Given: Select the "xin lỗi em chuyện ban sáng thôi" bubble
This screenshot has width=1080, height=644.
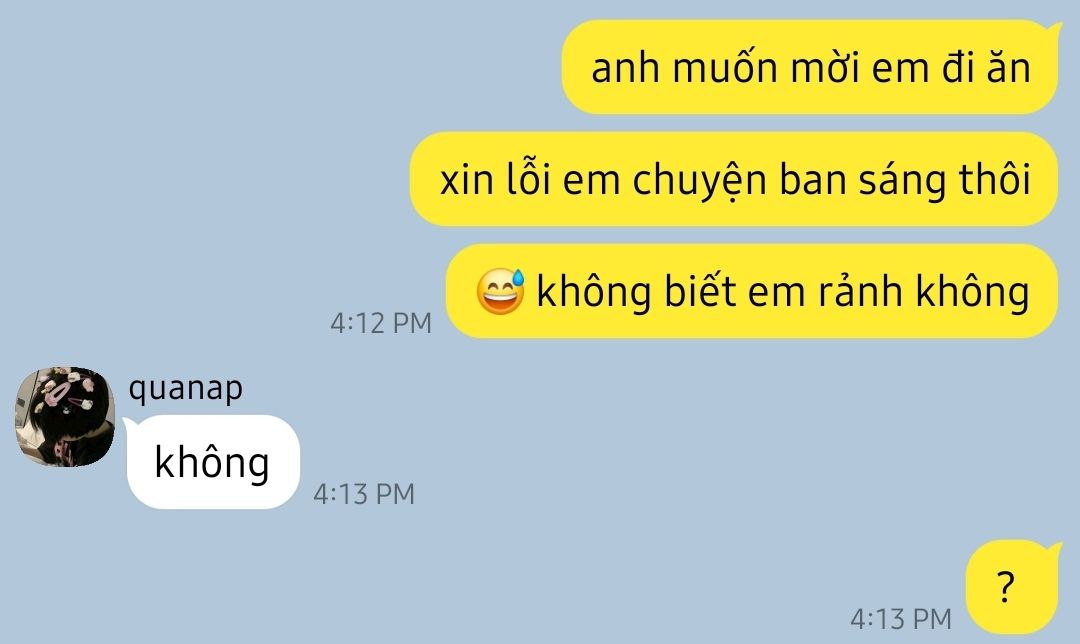Looking at the screenshot, I should coord(734,179).
